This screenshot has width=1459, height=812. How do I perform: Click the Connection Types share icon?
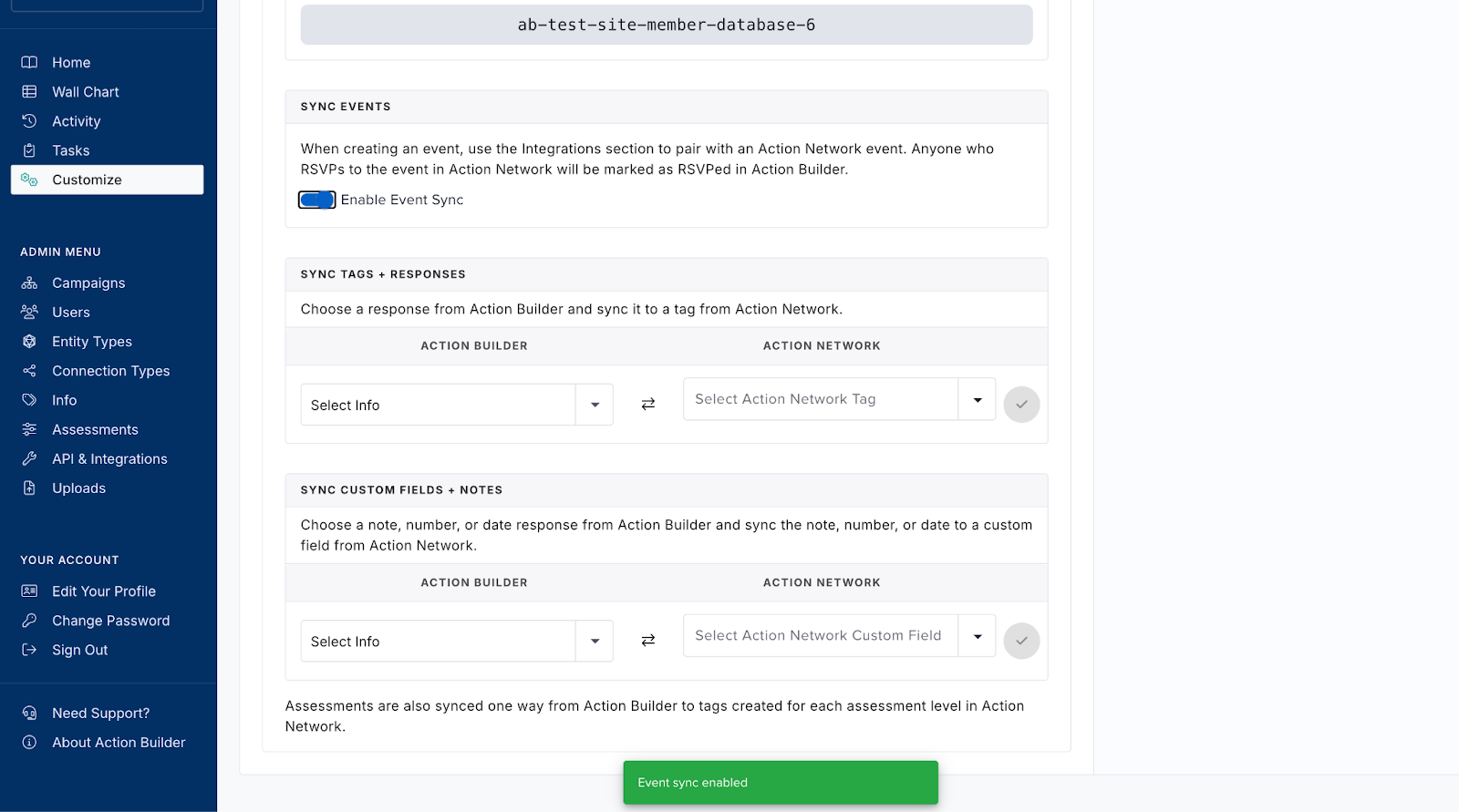click(x=29, y=371)
